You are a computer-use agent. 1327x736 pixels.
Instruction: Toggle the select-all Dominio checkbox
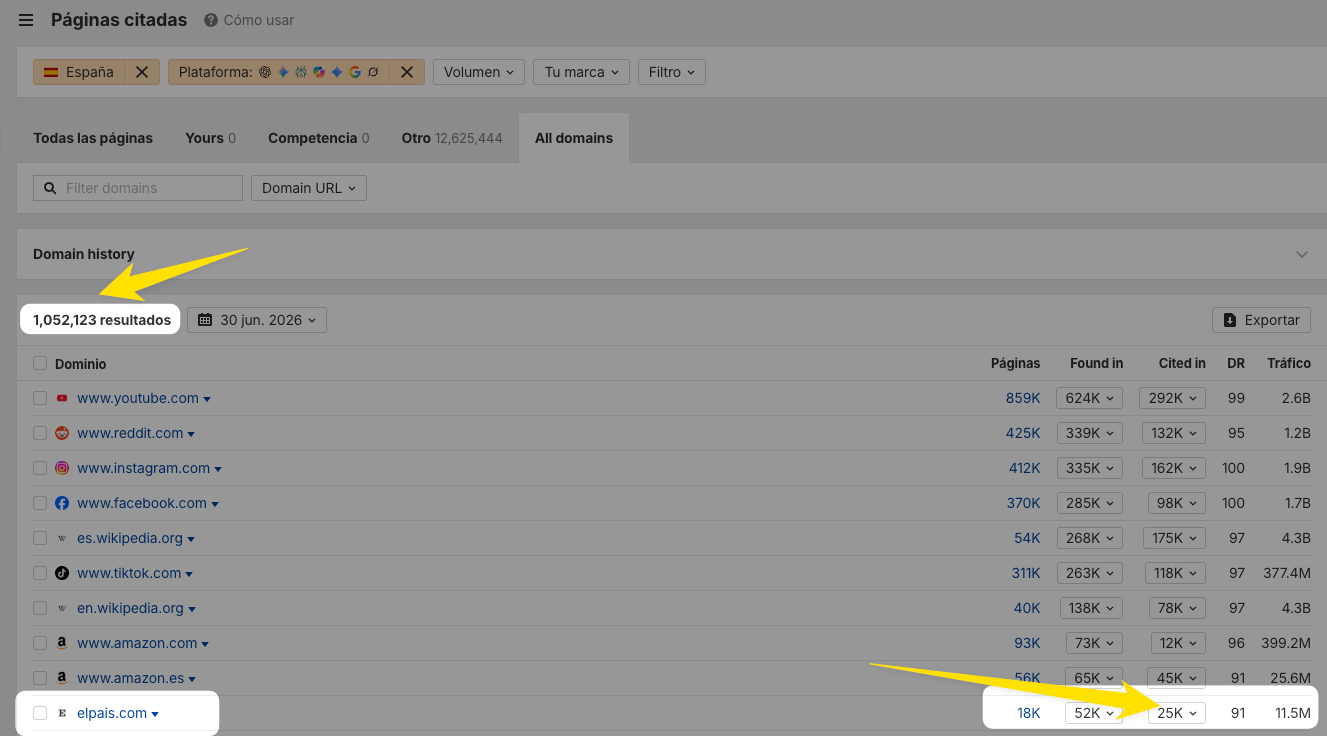point(40,364)
